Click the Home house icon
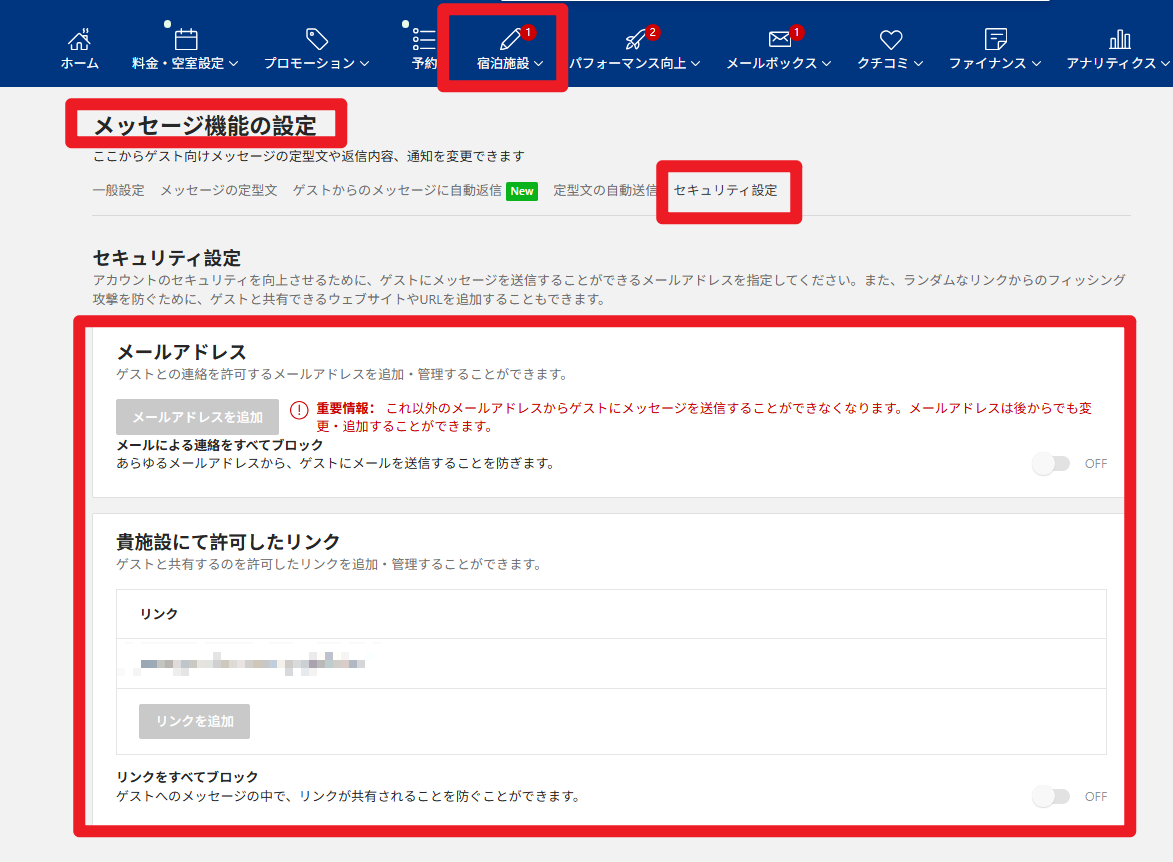The height and width of the screenshot is (862, 1173). [79, 39]
